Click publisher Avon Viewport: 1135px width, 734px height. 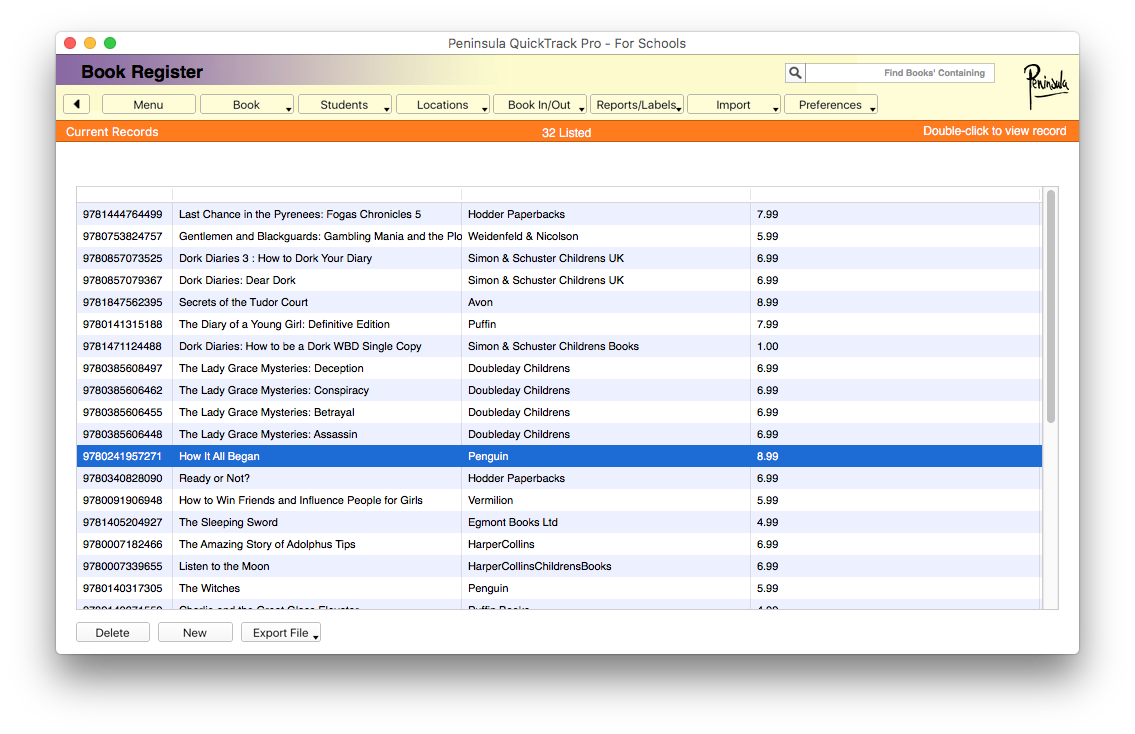pos(480,302)
